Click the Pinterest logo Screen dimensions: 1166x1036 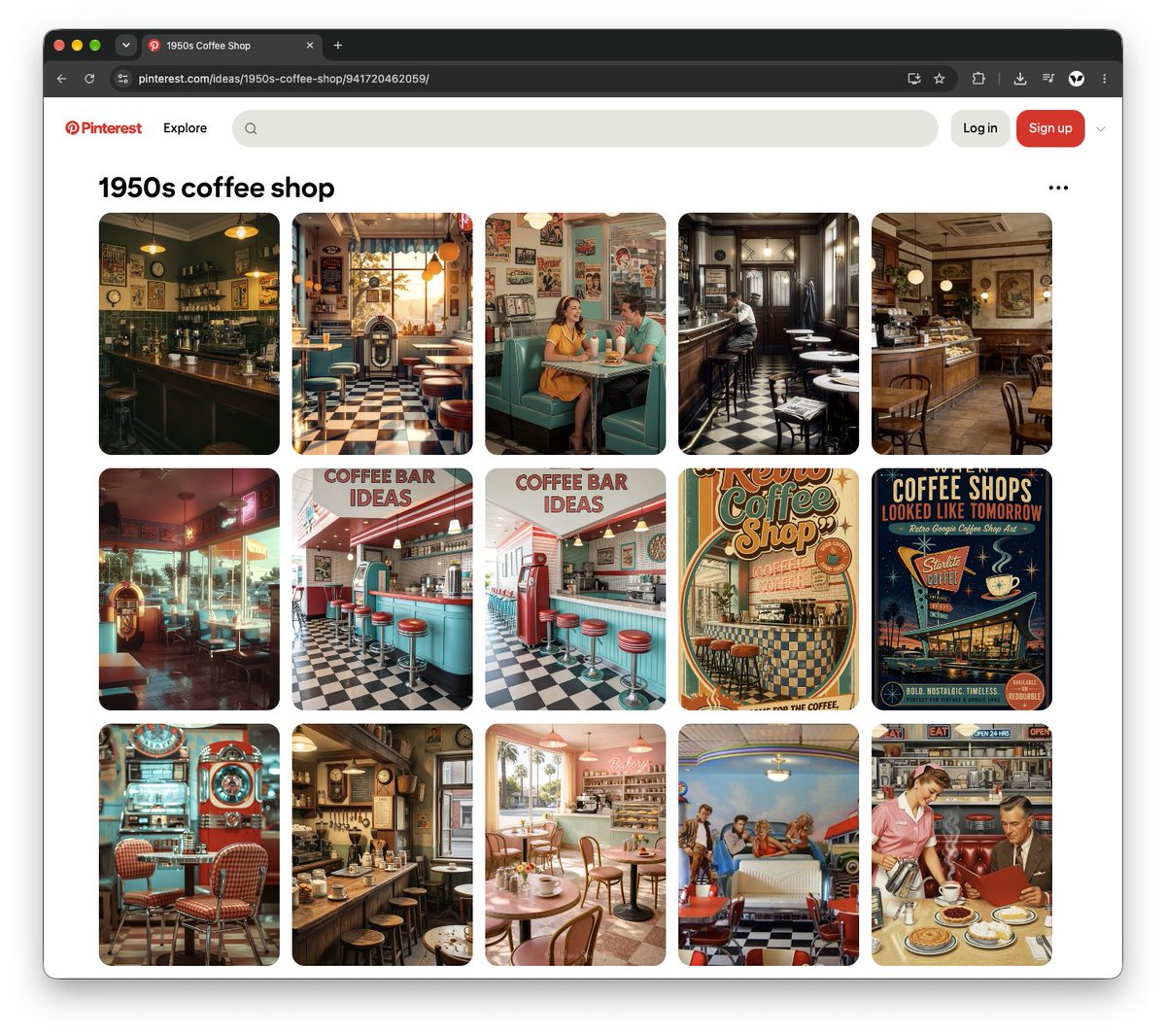[x=103, y=128]
